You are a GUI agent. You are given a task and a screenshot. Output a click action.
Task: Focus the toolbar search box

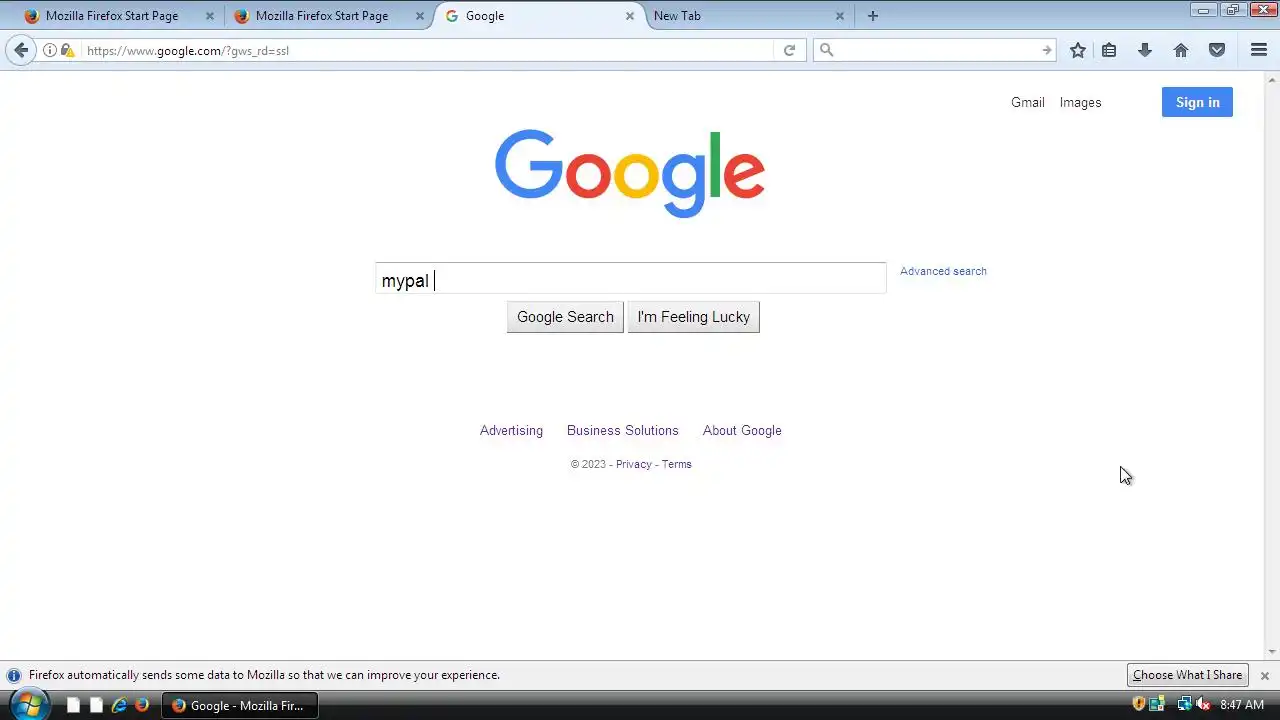point(935,50)
